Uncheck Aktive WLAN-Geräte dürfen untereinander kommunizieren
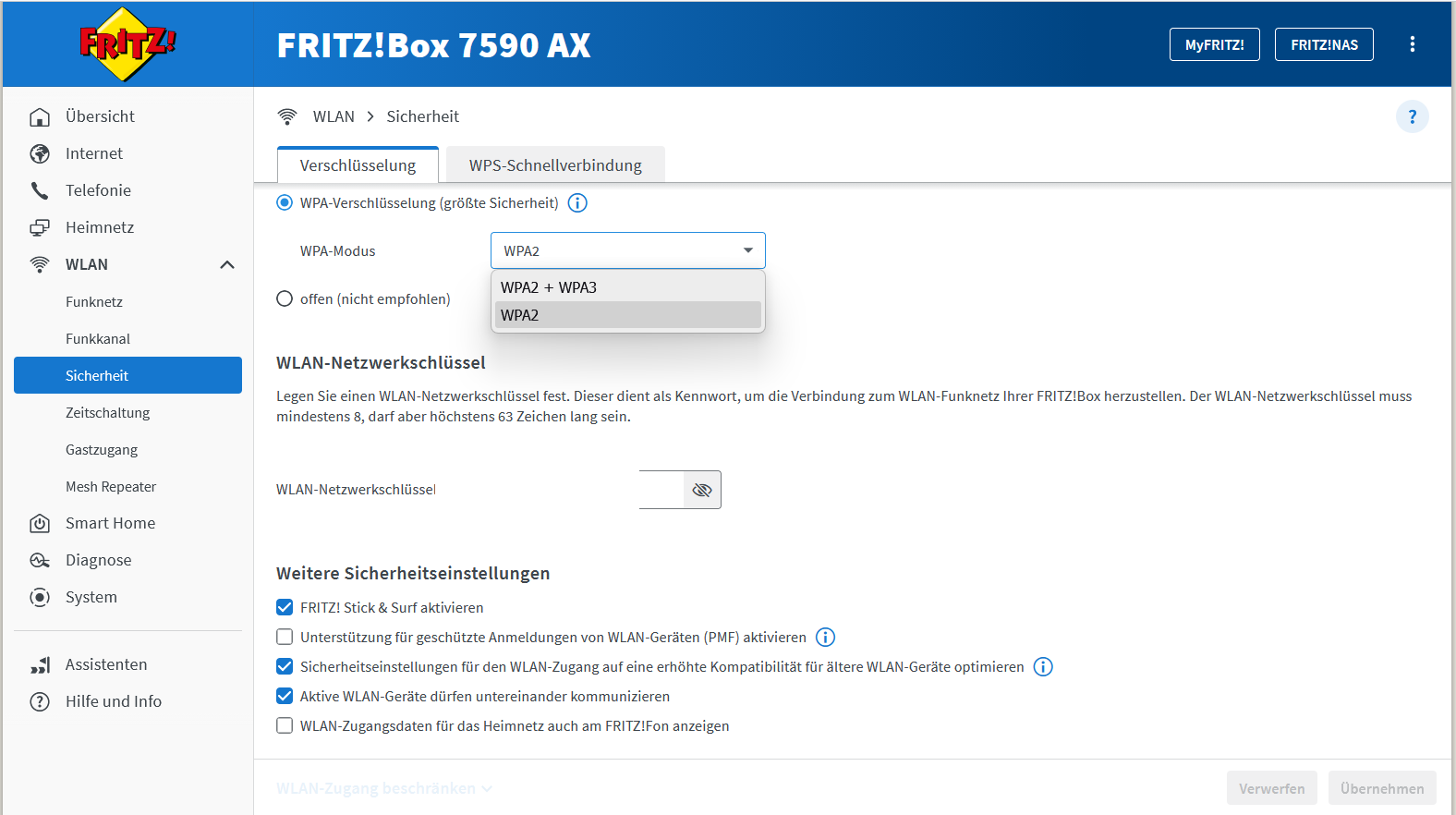1456x815 pixels. pyautogui.click(x=285, y=697)
